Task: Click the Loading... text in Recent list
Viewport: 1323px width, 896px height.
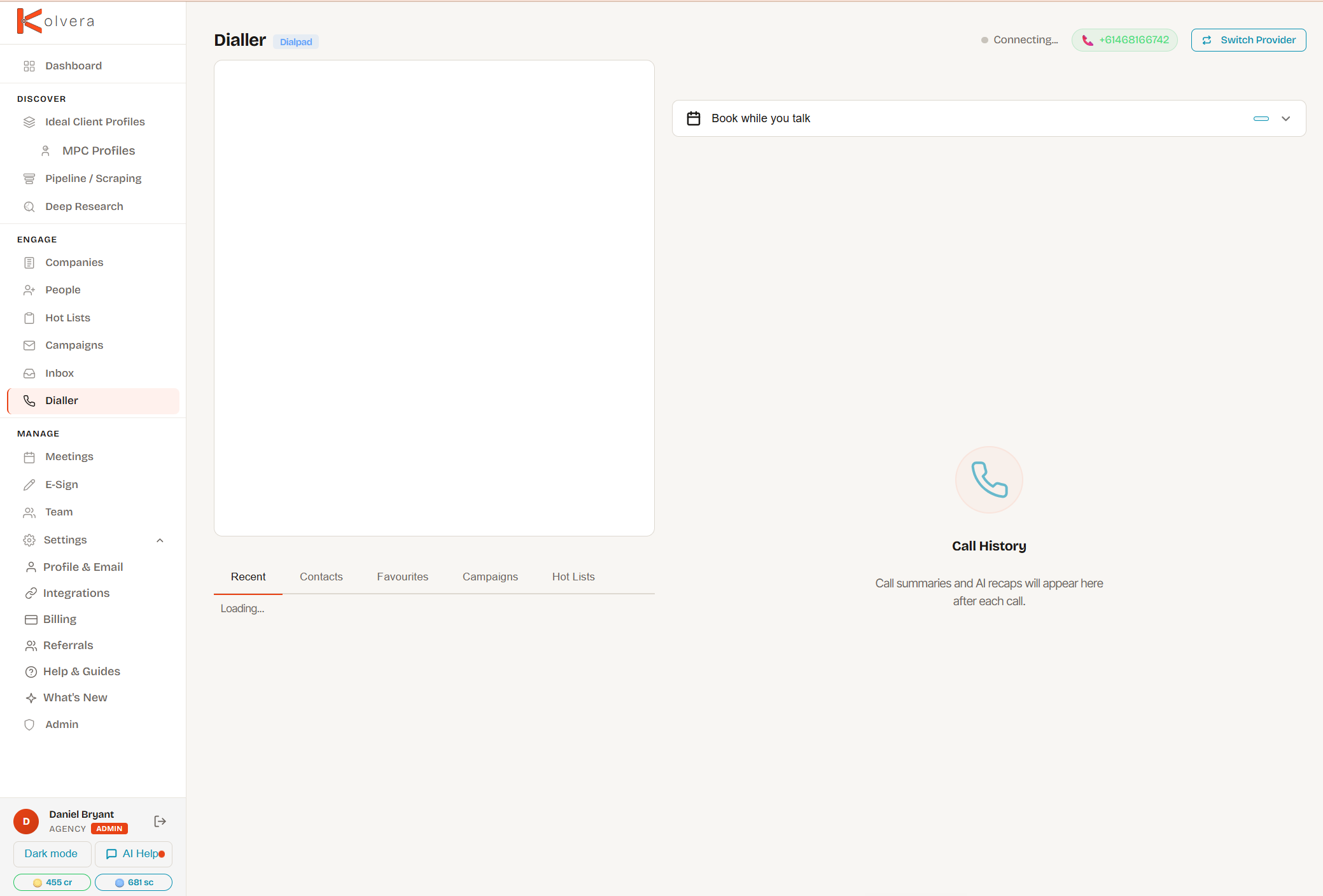Action: (242, 609)
